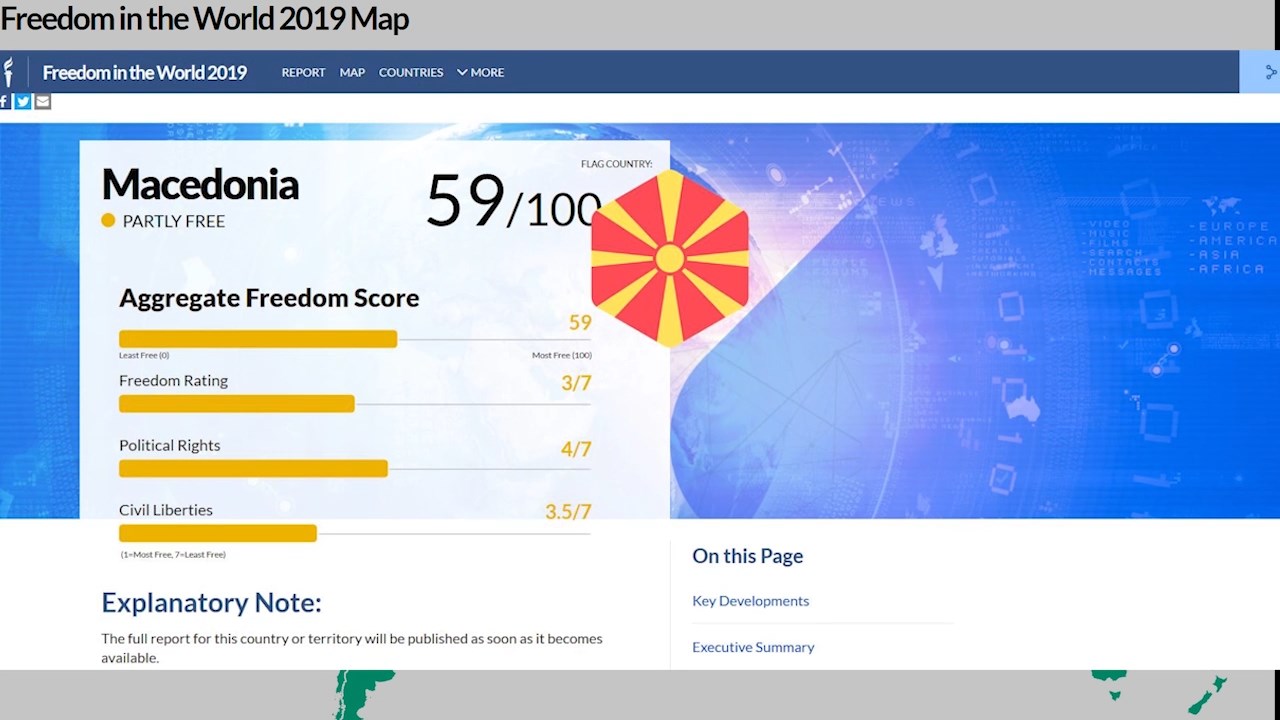Click the Freedom in the World 2019 Map caption
The image size is (1280, 720).
tap(205, 19)
